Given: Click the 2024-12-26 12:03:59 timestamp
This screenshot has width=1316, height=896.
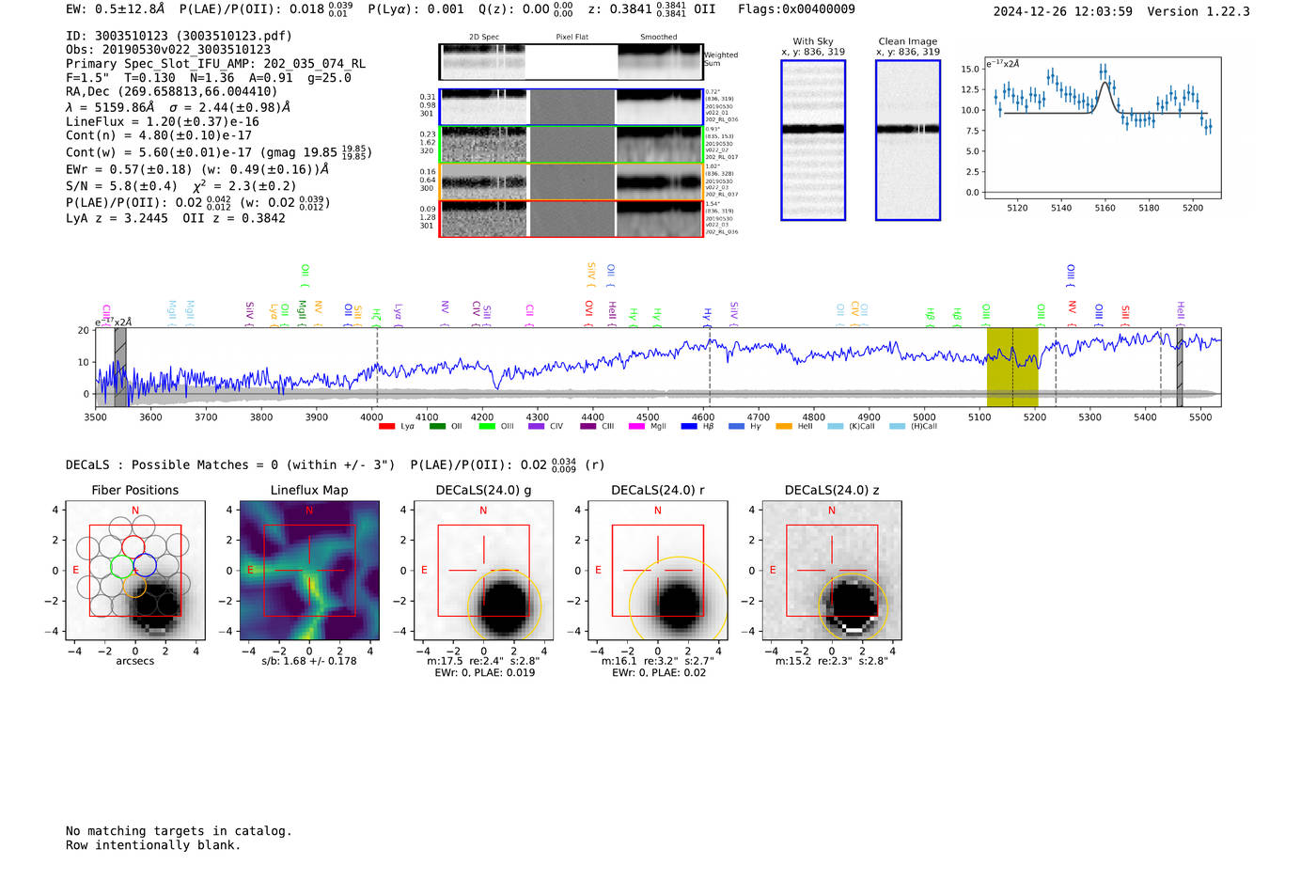Looking at the screenshot, I should [1063, 11].
